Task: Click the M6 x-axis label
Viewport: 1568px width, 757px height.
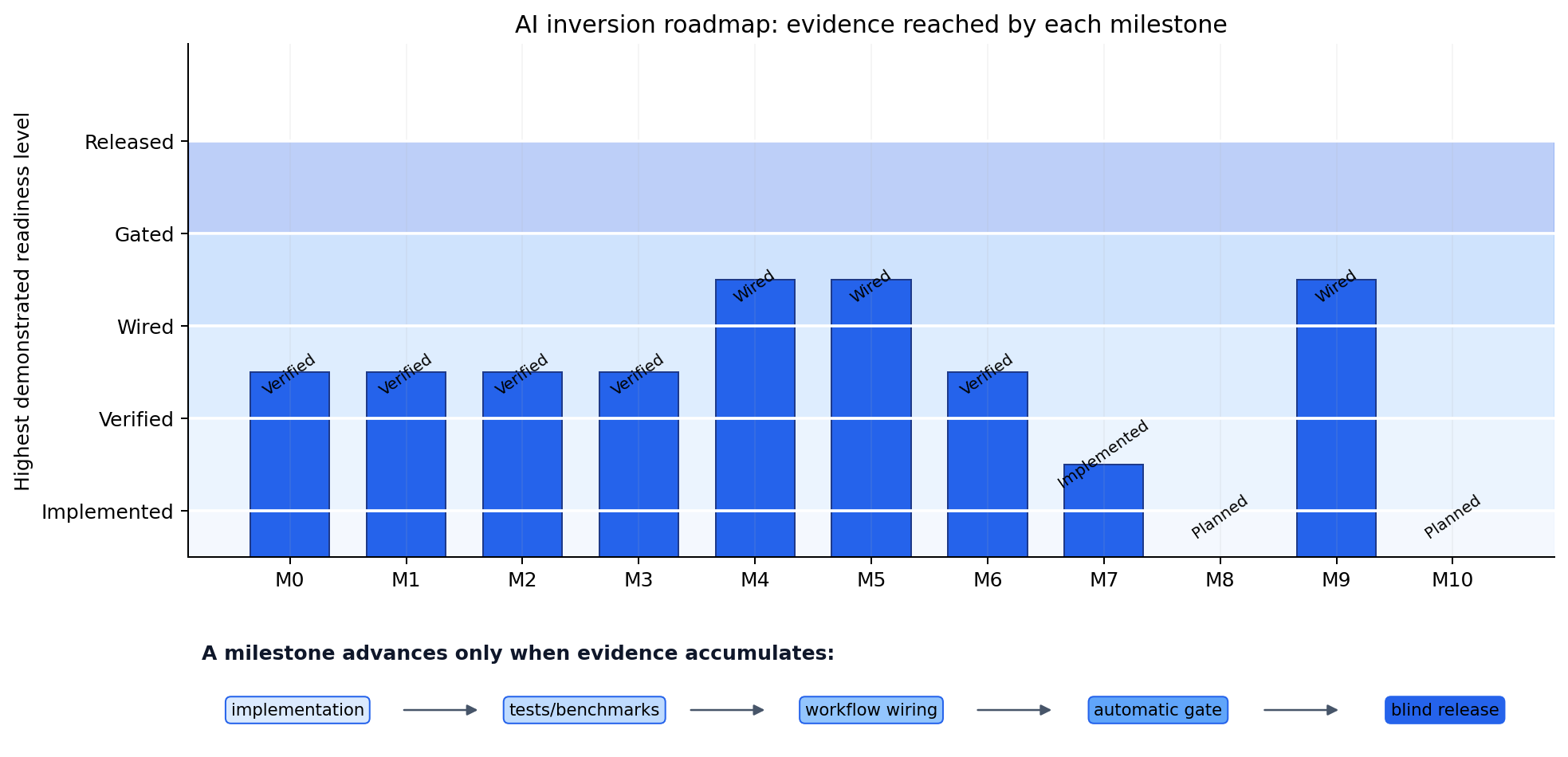Action: 988,580
